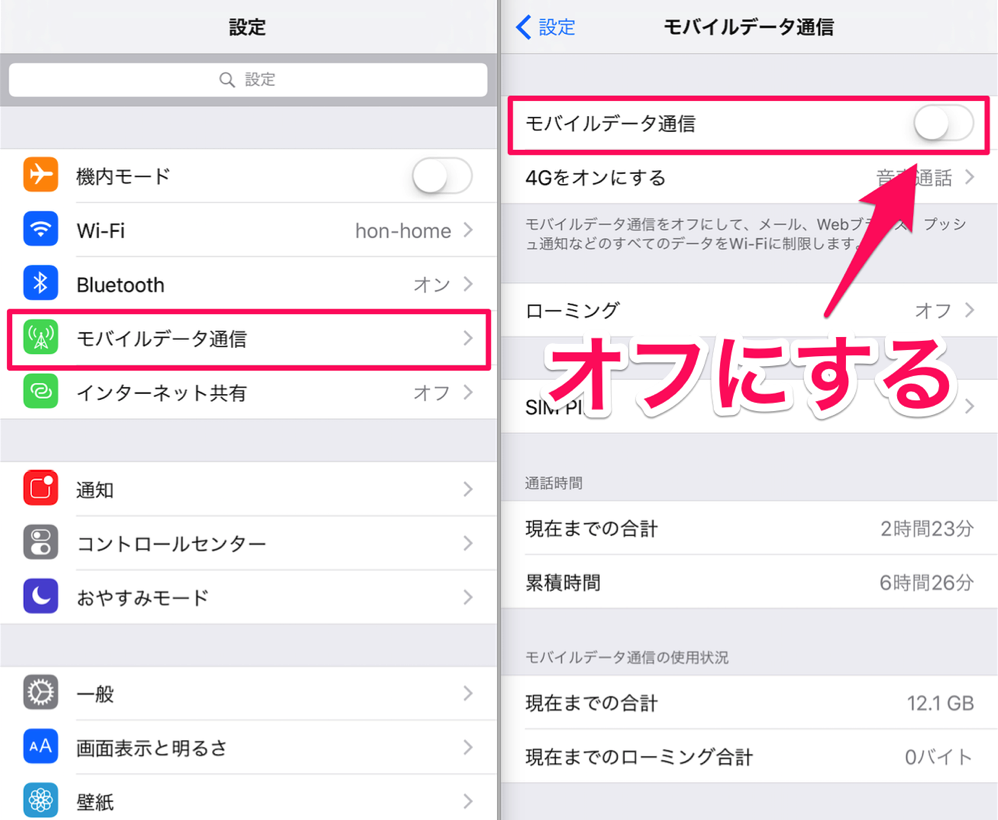
Task: Select おやすみモード menu label
Action: (143, 598)
